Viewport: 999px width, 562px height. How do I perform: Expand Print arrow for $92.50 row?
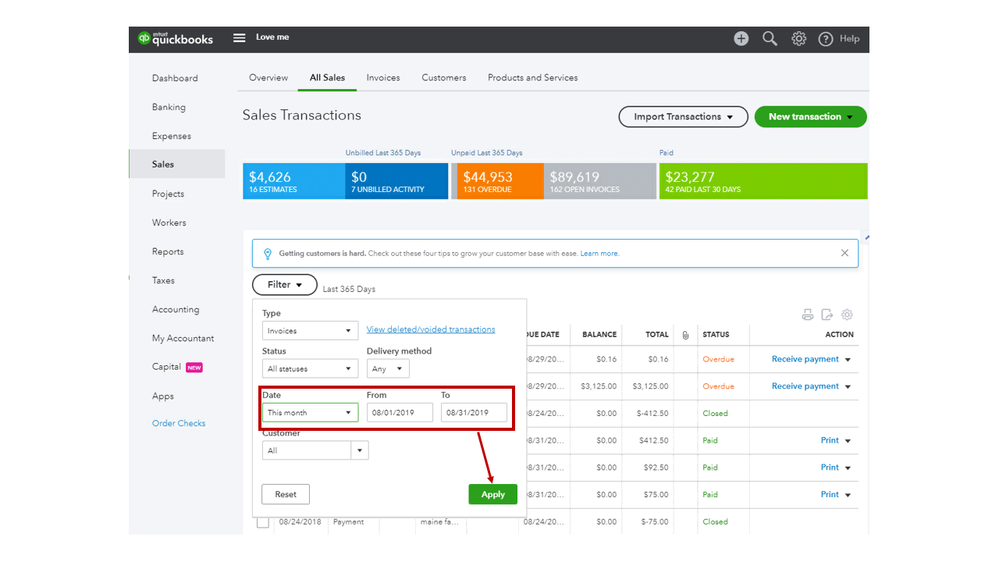point(848,468)
